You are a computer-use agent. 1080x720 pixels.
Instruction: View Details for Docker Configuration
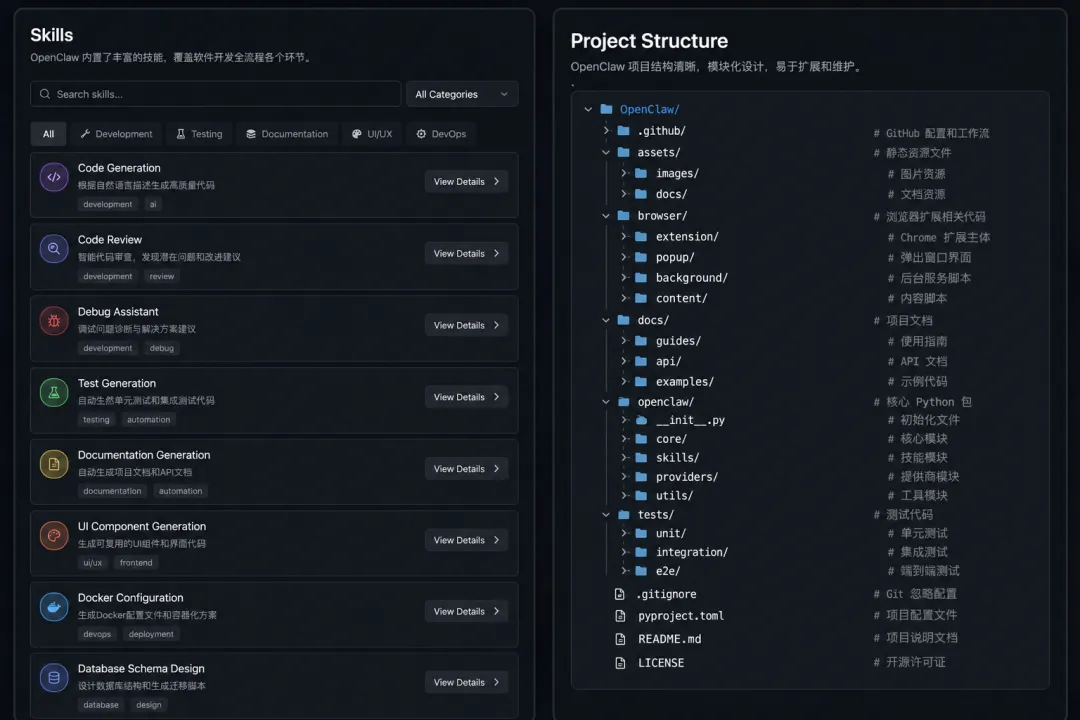(x=466, y=611)
